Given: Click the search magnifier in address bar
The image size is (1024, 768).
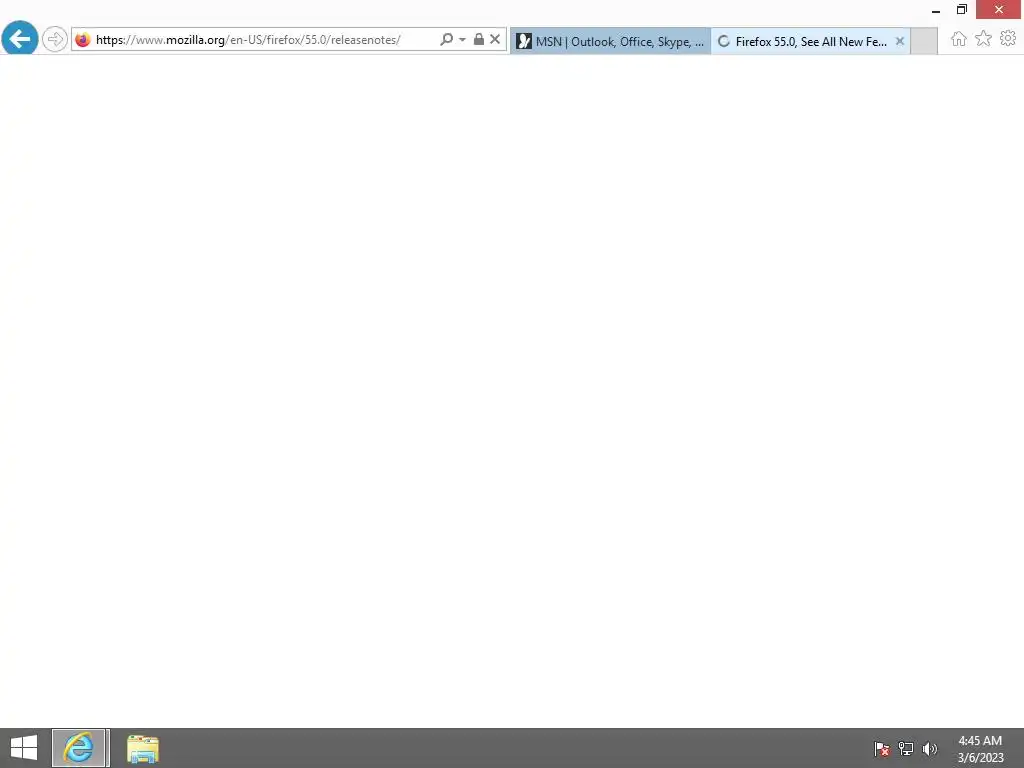Looking at the screenshot, I should point(447,40).
